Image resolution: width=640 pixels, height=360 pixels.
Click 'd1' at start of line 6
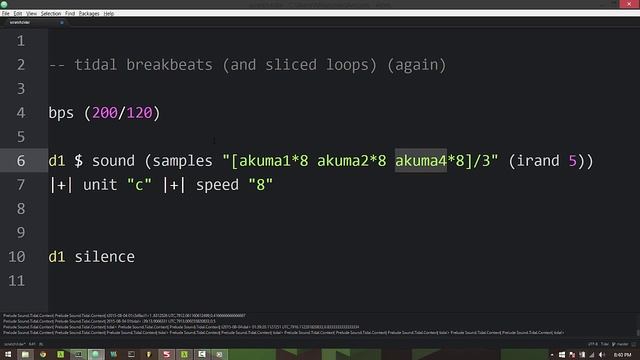pyautogui.click(x=57, y=161)
